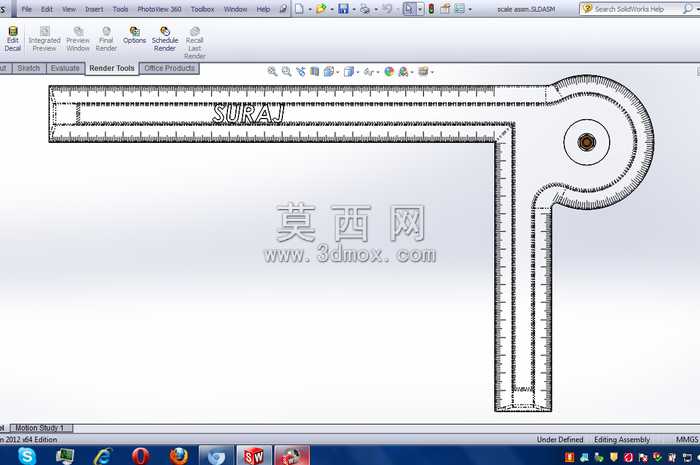The image size is (700, 465).
Task: Expand the New document dropdown arrow
Action: [x=309, y=9]
